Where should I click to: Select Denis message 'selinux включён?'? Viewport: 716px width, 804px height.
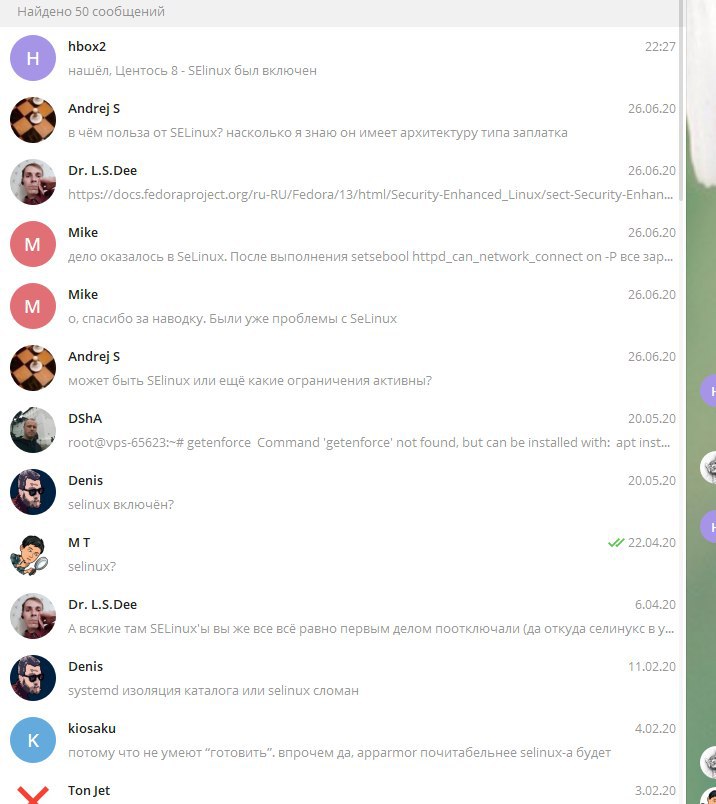(343, 492)
